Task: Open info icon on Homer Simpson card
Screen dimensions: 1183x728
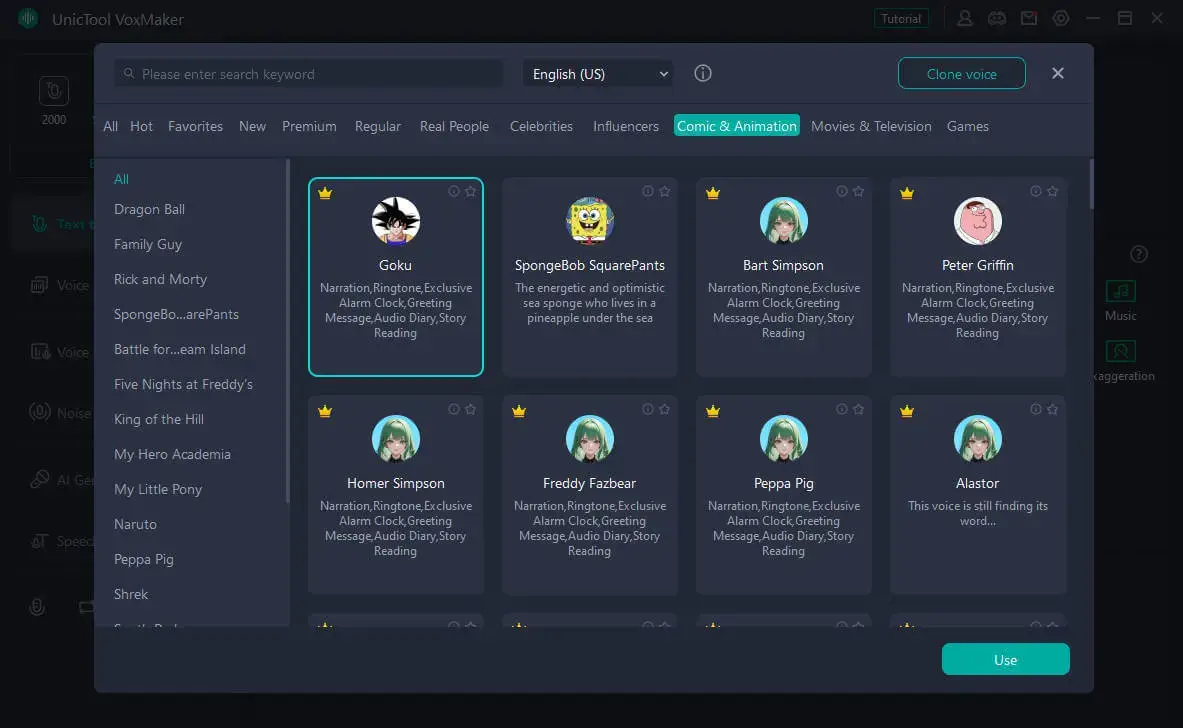Action: point(453,410)
